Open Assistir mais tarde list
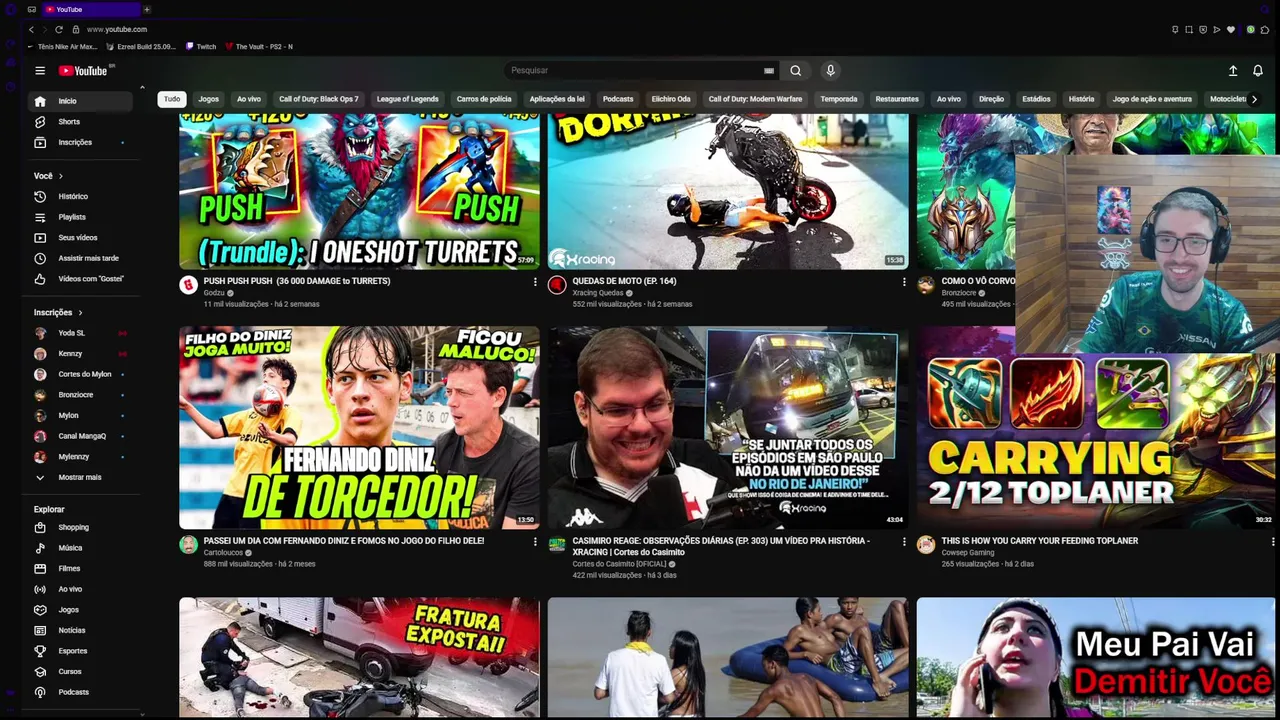 80,258
